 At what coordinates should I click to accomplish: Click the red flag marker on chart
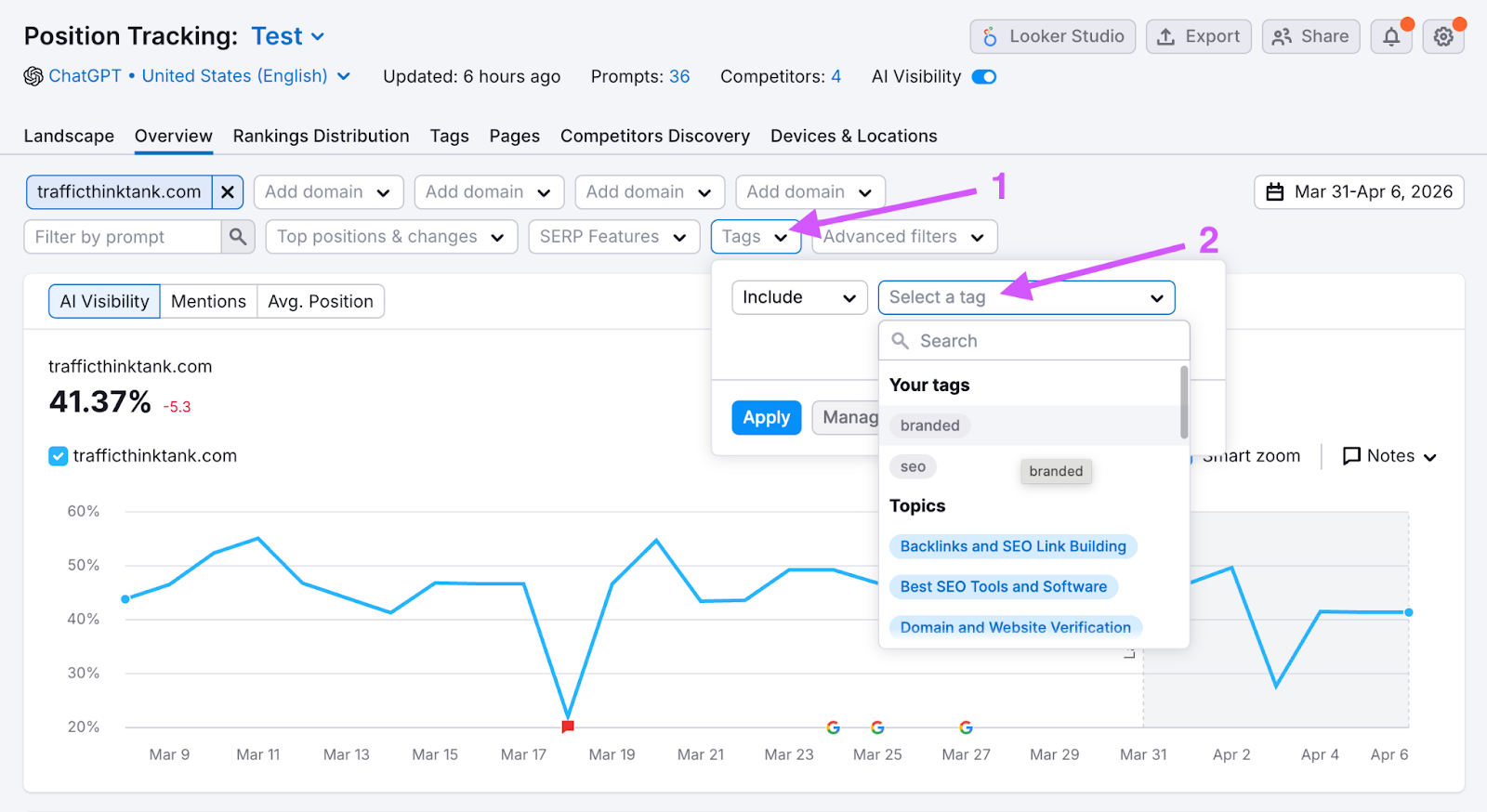tap(568, 727)
